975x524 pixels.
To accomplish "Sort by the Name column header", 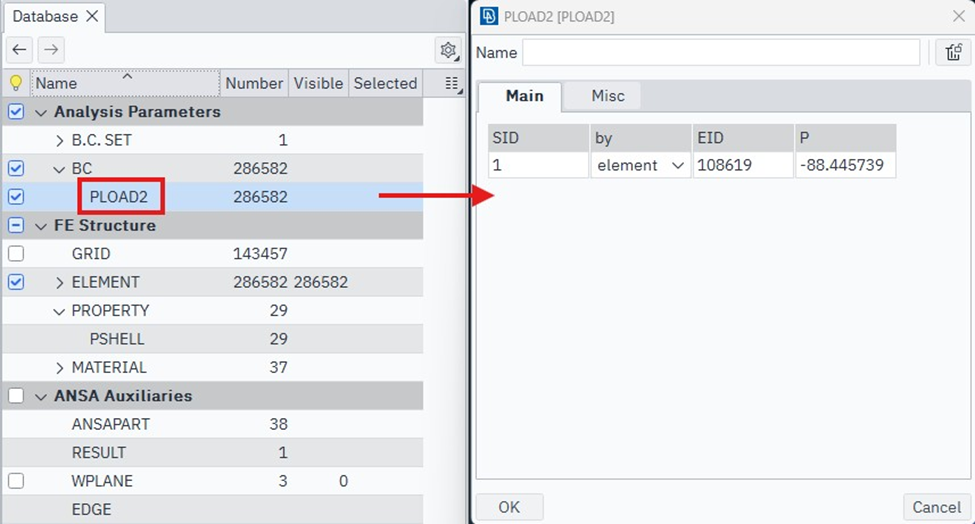I will (x=124, y=83).
